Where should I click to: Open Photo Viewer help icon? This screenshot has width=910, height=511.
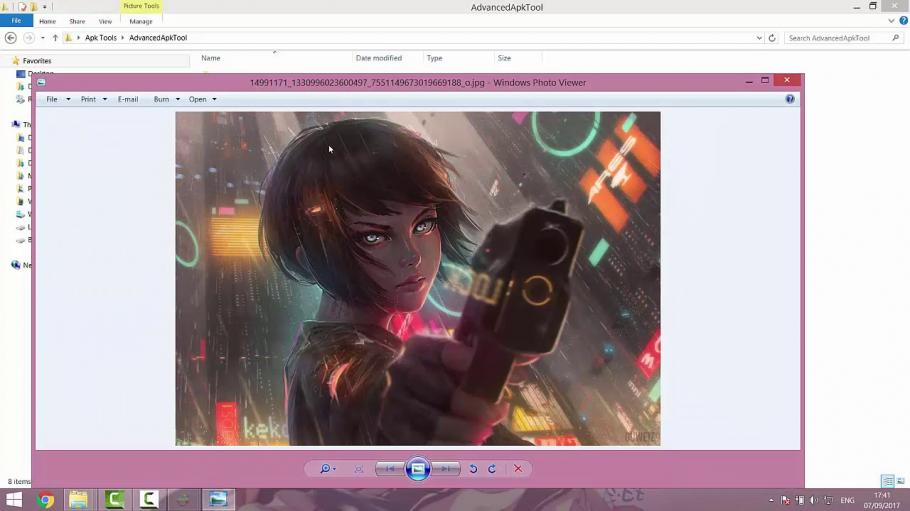pyautogui.click(x=790, y=99)
